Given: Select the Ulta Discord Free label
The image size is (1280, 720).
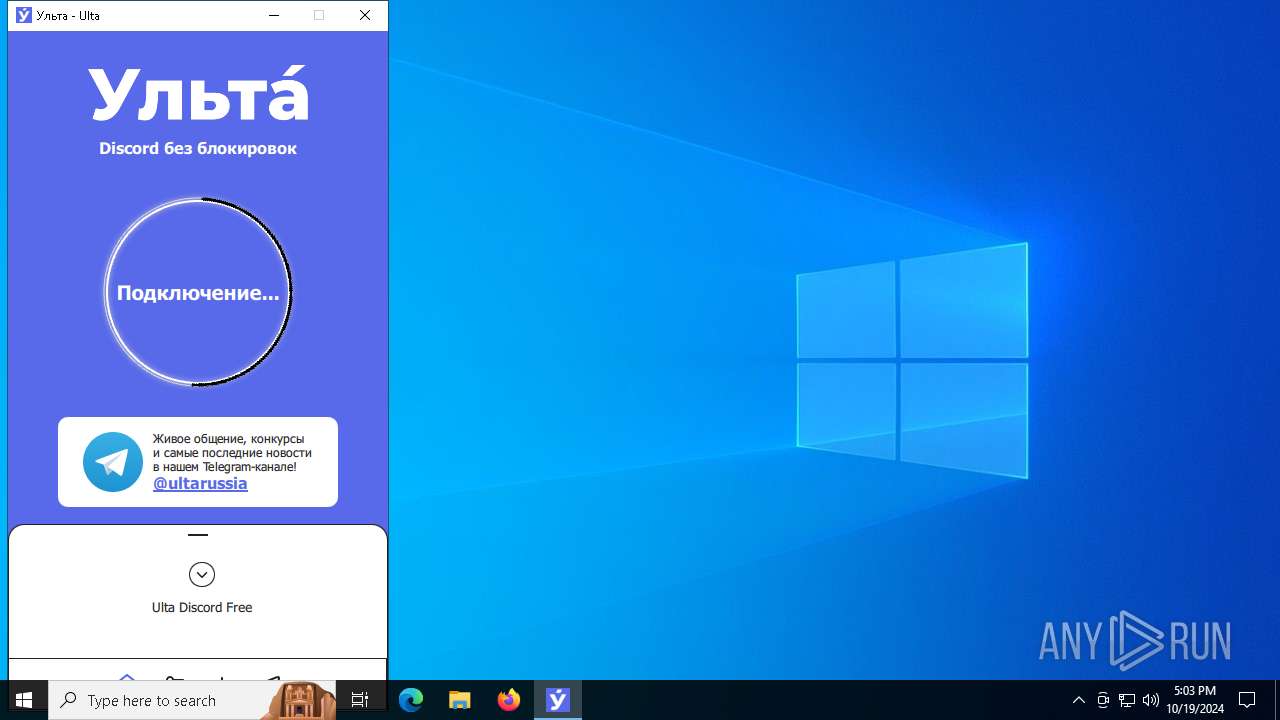Looking at the screenshot, I should point(202,607).
